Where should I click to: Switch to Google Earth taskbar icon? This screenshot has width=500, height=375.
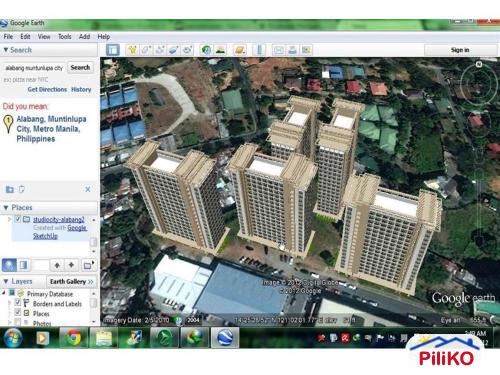click(225, 338)
